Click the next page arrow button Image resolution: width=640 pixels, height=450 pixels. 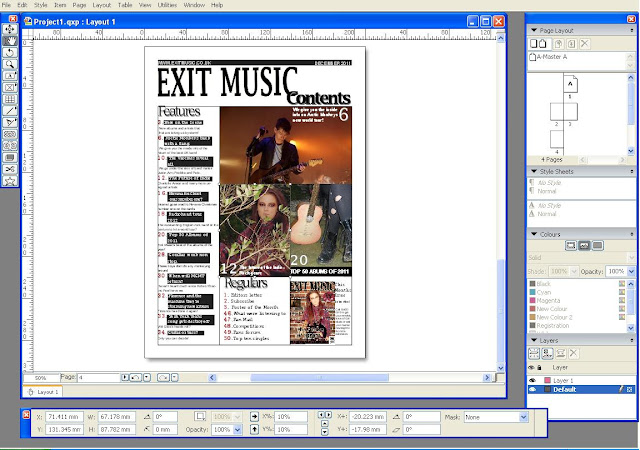(125, 378)
